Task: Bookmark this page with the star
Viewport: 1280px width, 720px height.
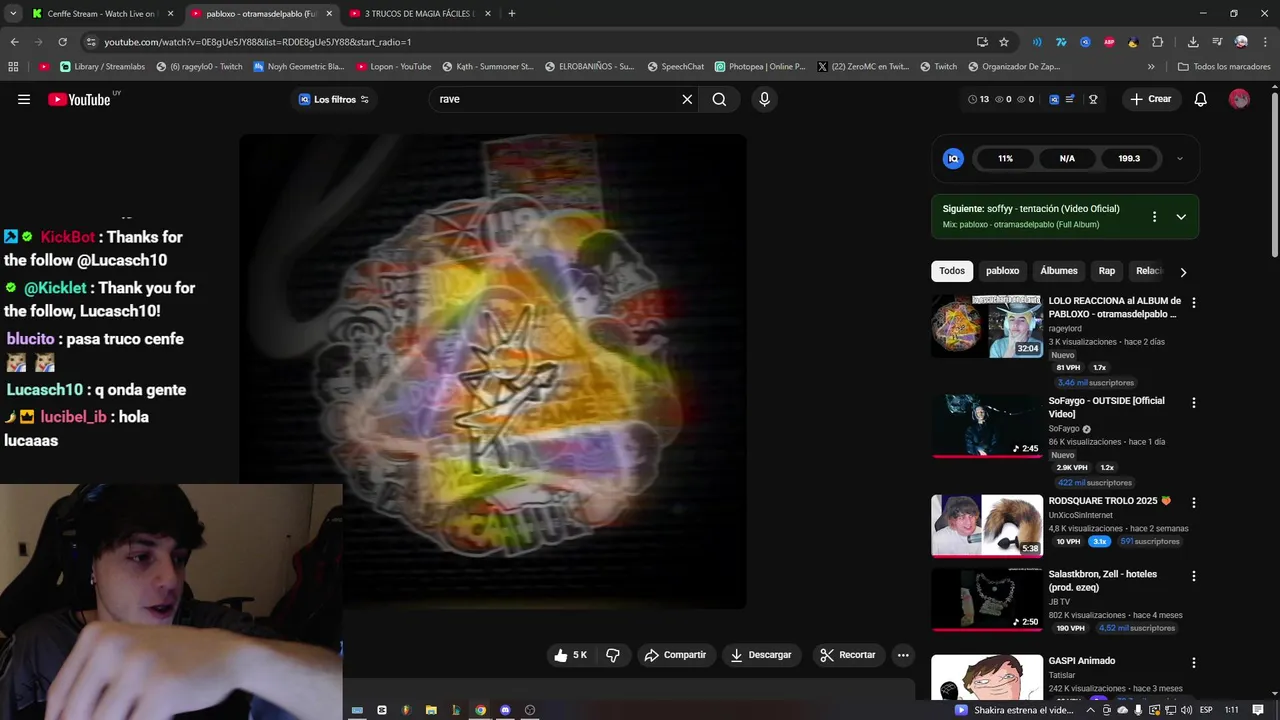Action: tap(1004, 42)
